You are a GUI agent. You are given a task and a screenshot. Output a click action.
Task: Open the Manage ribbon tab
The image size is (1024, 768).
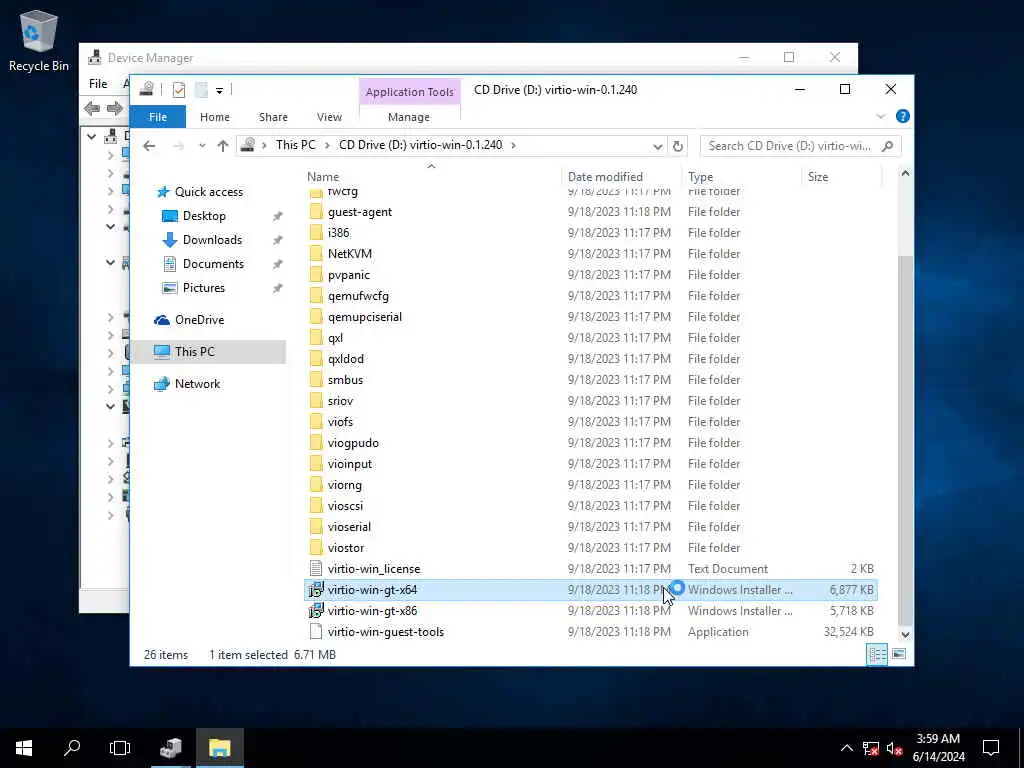click(409, 117)
